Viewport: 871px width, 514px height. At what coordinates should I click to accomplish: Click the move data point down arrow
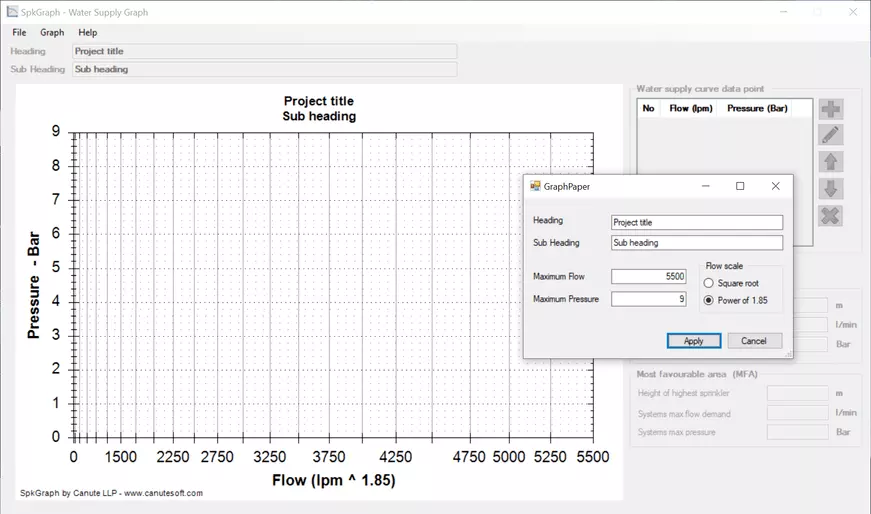[x=830, y=189]
